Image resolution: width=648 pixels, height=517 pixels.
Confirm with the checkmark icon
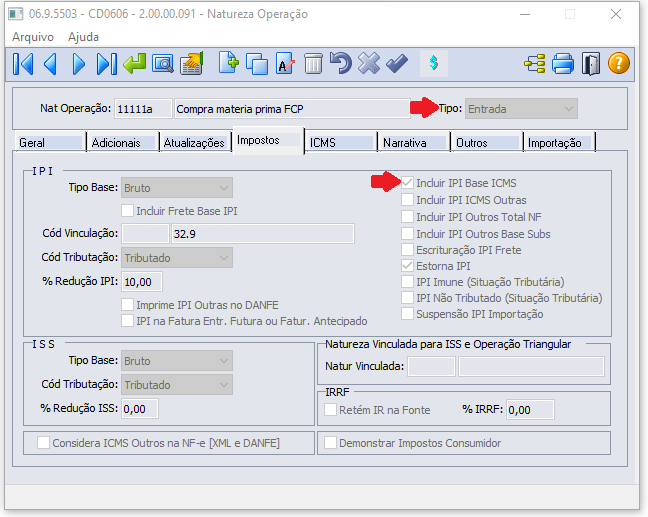coord(397,64)
